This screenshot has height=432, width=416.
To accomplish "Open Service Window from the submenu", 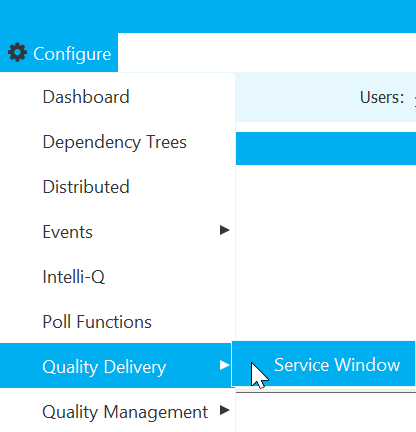I will 323,364.
